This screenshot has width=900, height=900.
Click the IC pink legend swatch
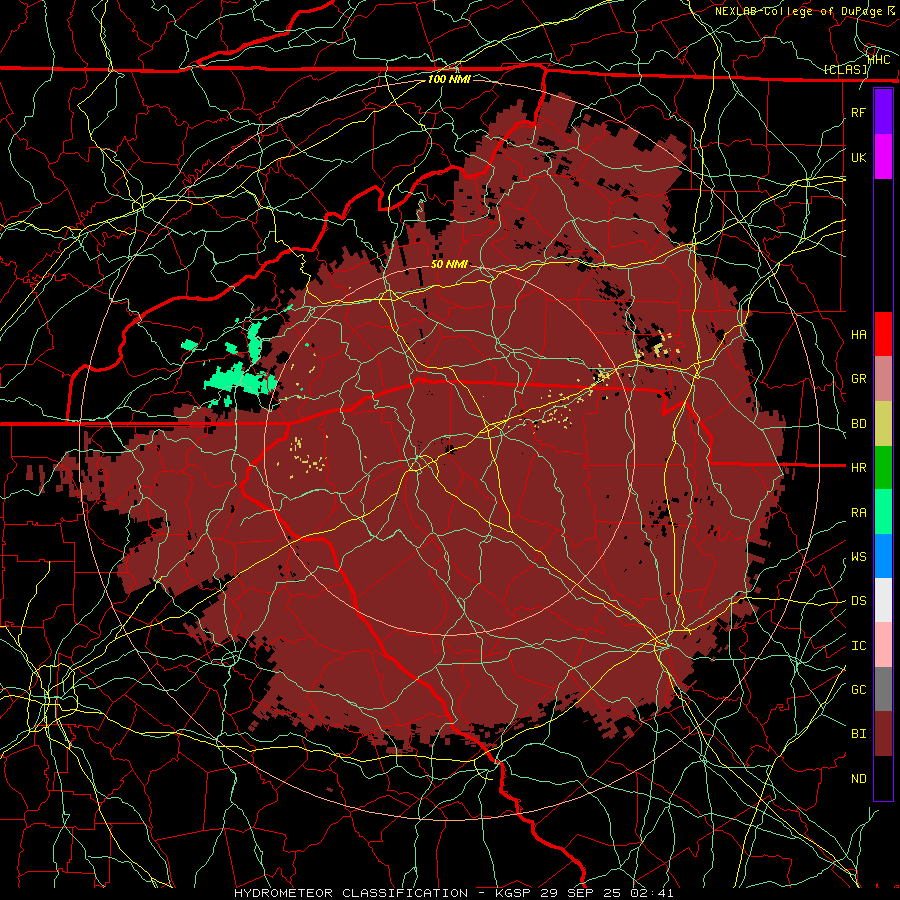tap(883, 645)
